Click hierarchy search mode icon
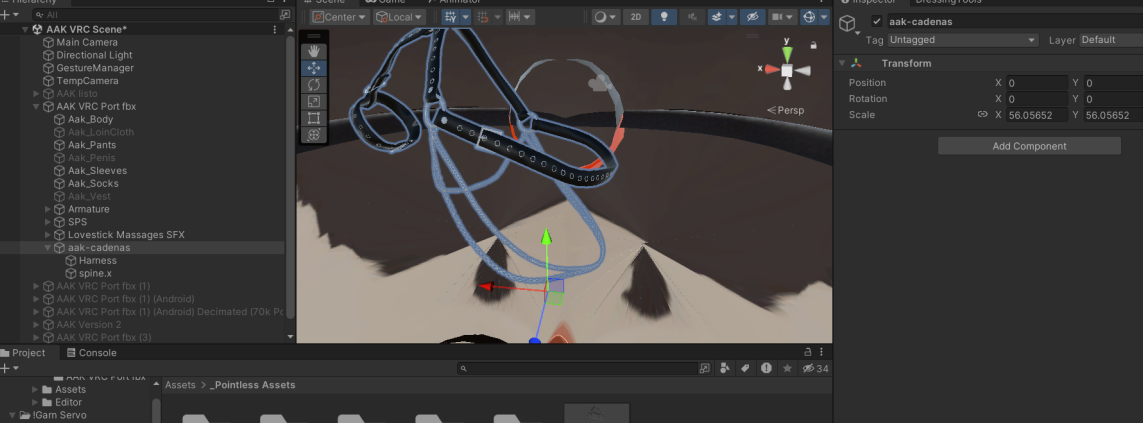The height and width of the screenshot is (423, 1143). 285,15
